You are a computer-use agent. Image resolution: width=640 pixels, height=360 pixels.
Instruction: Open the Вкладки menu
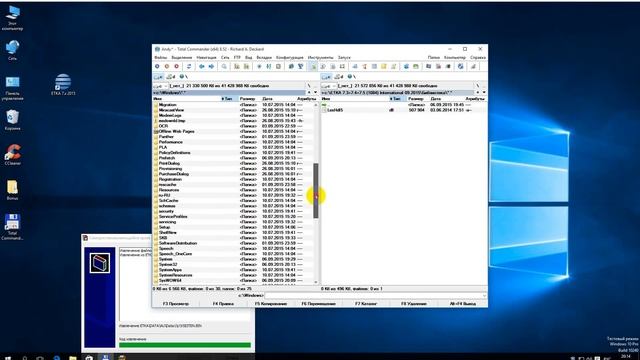tap(264, 58)
